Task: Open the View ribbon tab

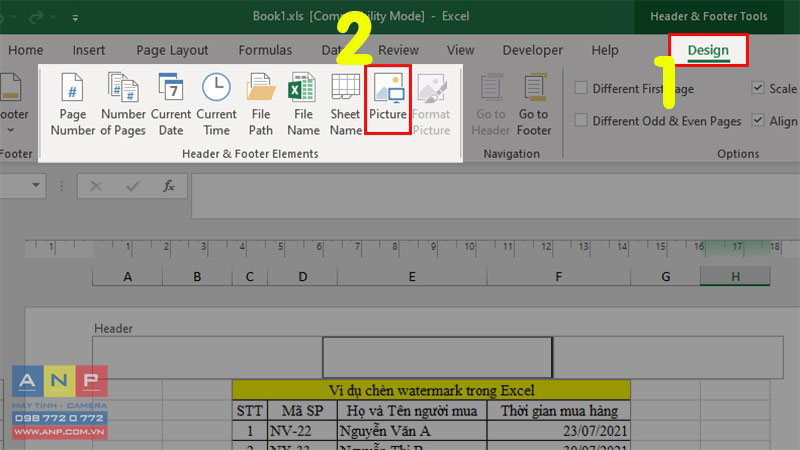Action: [460, 50]
